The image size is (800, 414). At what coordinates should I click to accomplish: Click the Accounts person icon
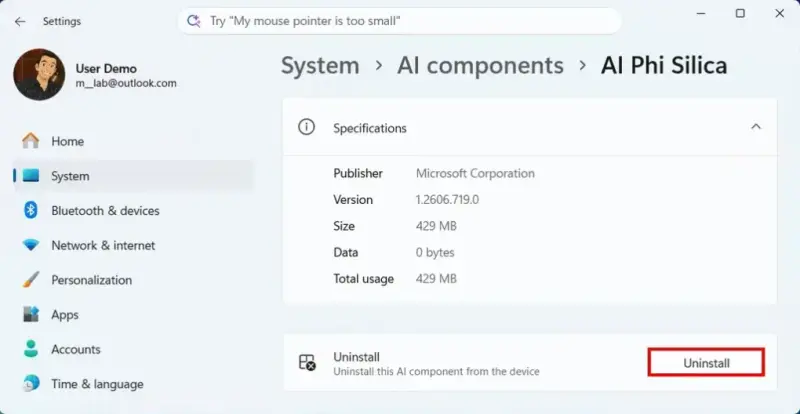[x=31, y=349]
